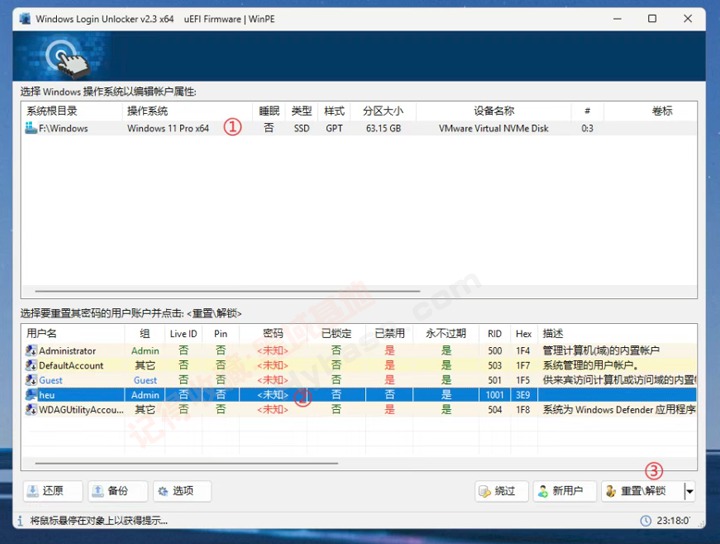
Task: Click the app icon in the title bar
Action: pos(25,19)
